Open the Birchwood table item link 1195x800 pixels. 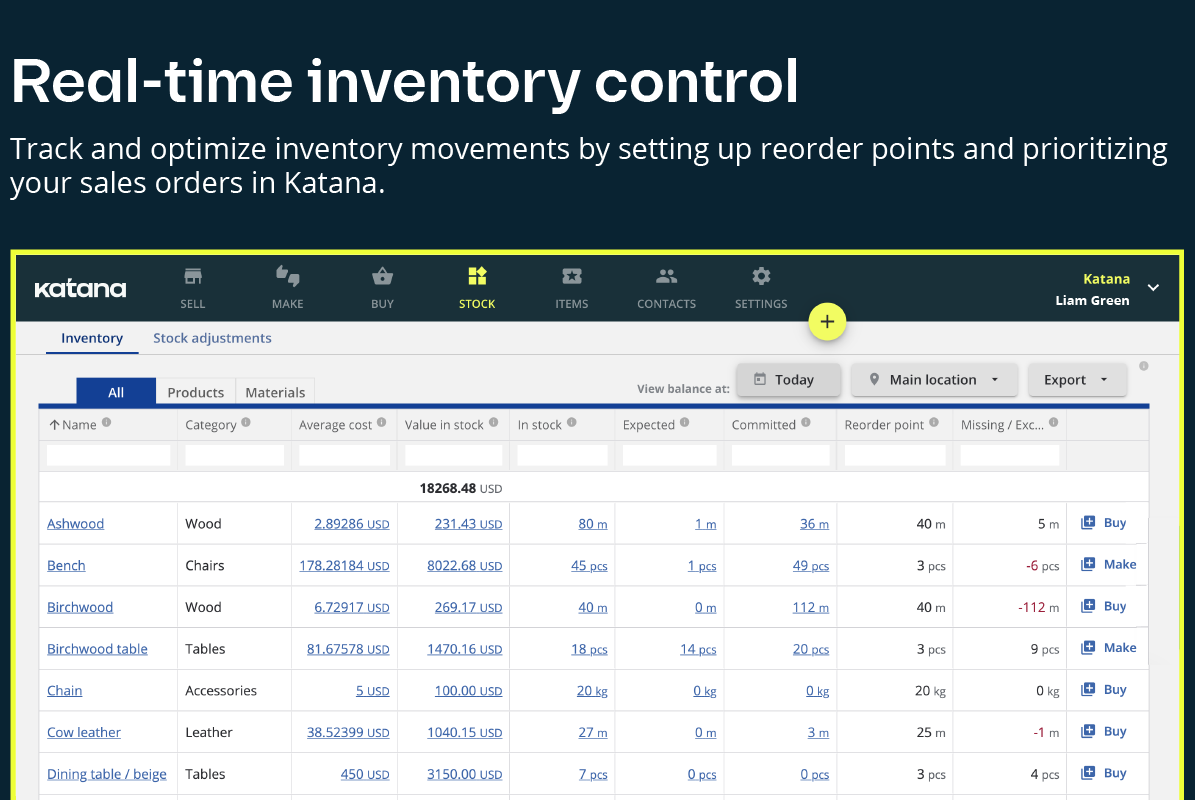click(98, 648)
